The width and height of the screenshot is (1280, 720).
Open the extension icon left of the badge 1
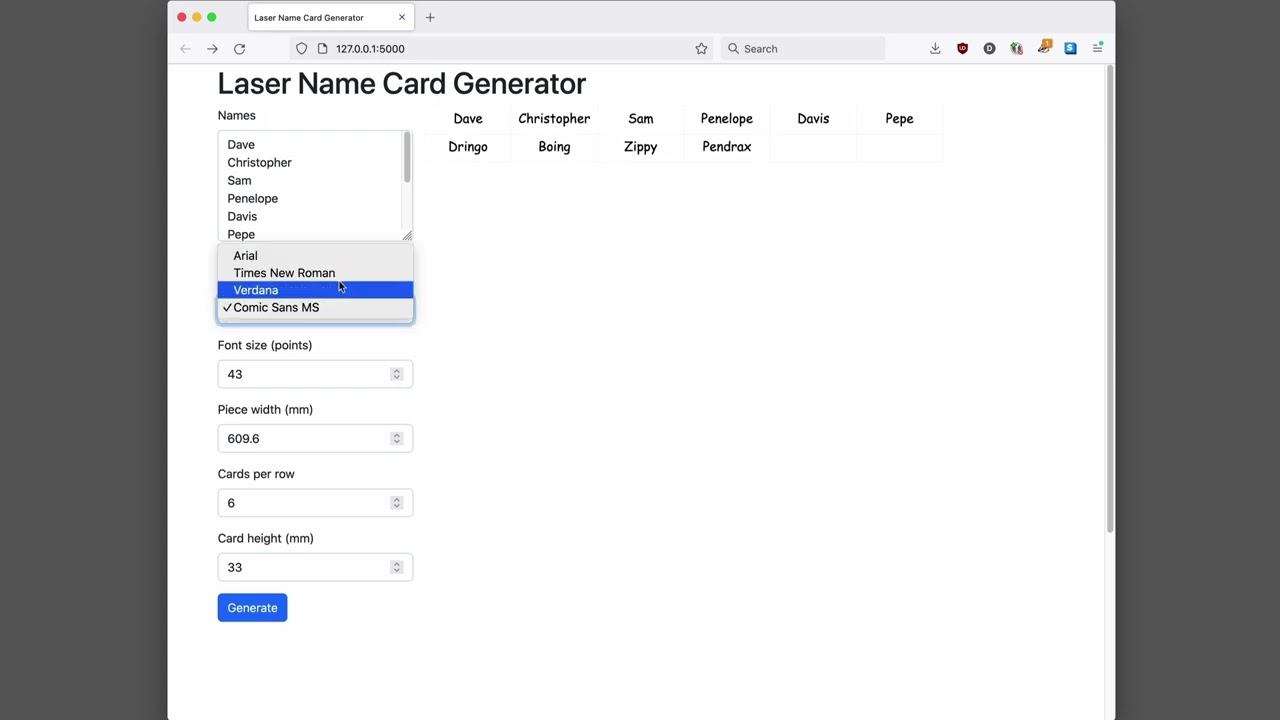click(x=1016, y=48)
